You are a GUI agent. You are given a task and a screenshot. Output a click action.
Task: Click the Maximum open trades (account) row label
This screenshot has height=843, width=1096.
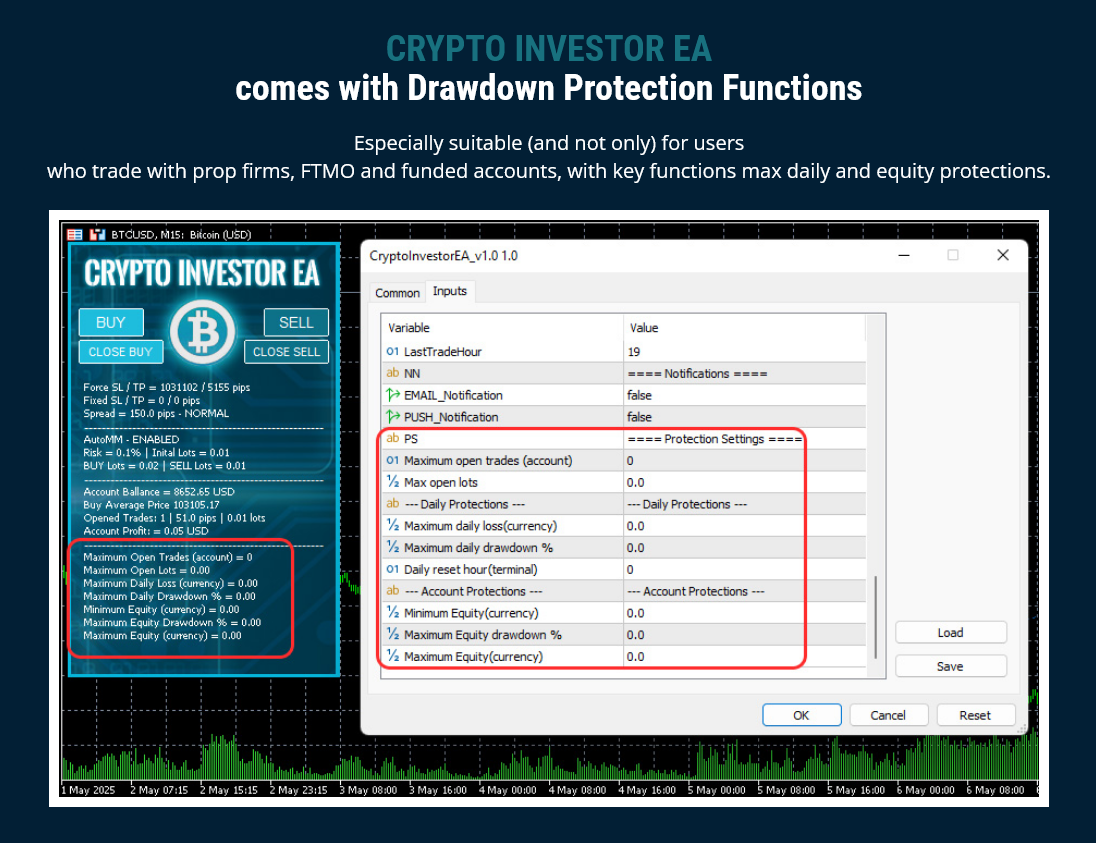(488, 460)
